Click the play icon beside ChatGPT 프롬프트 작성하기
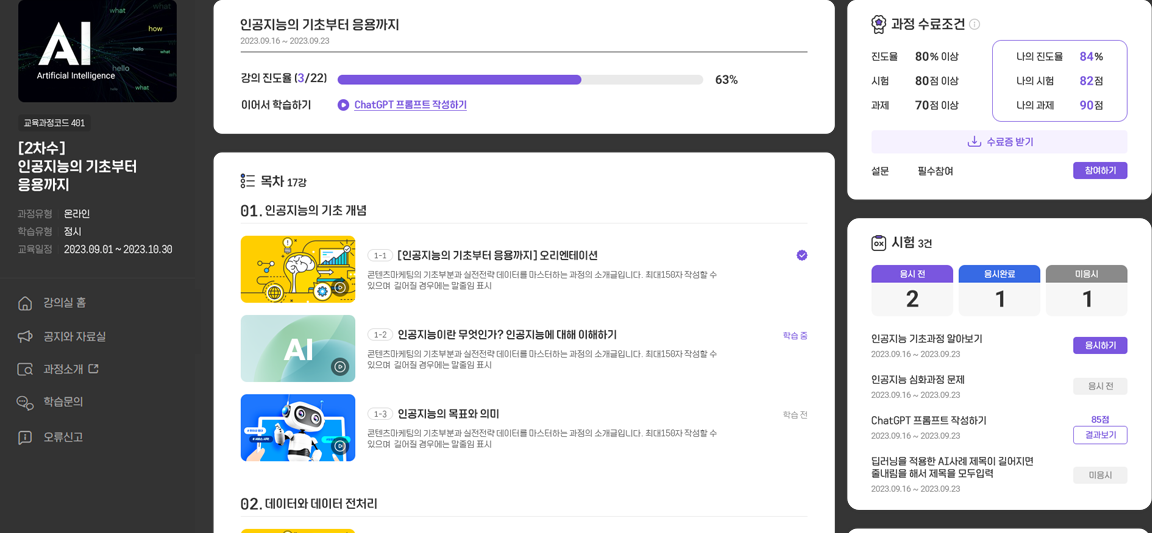This screenshot has width=1152, height=533. (x=343, y=105)
